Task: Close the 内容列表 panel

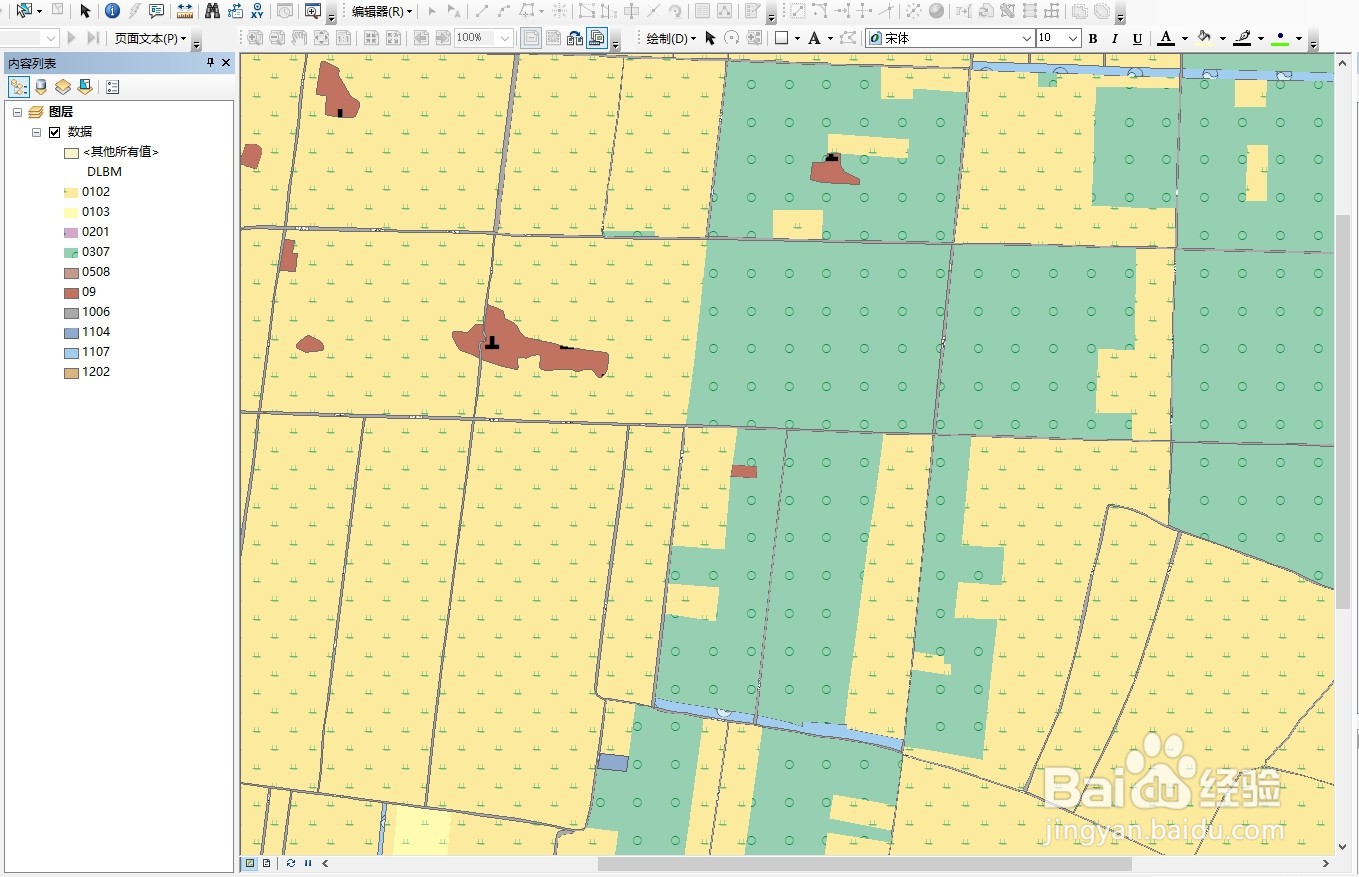Action: (226, 62)
